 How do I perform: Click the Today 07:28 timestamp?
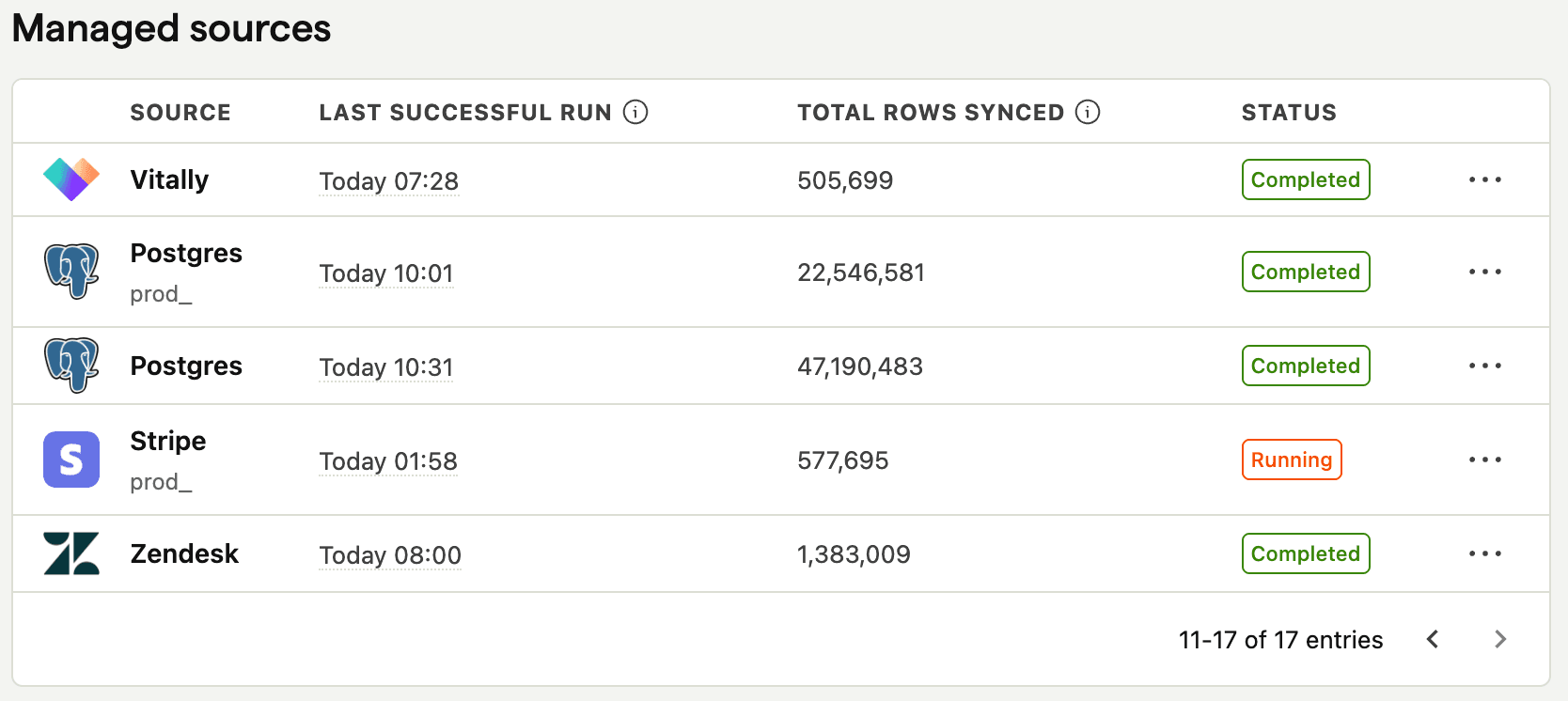coord(388,180)
